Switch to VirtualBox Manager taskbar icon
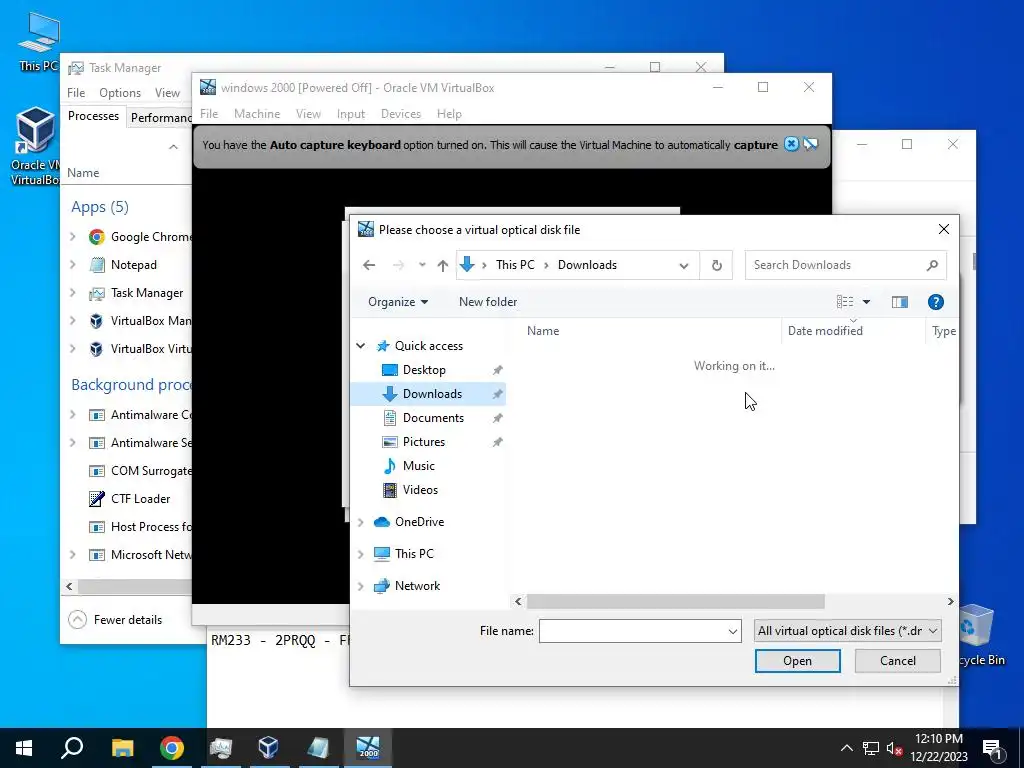Screen dimensions: 1024x768 click(268, 748)
